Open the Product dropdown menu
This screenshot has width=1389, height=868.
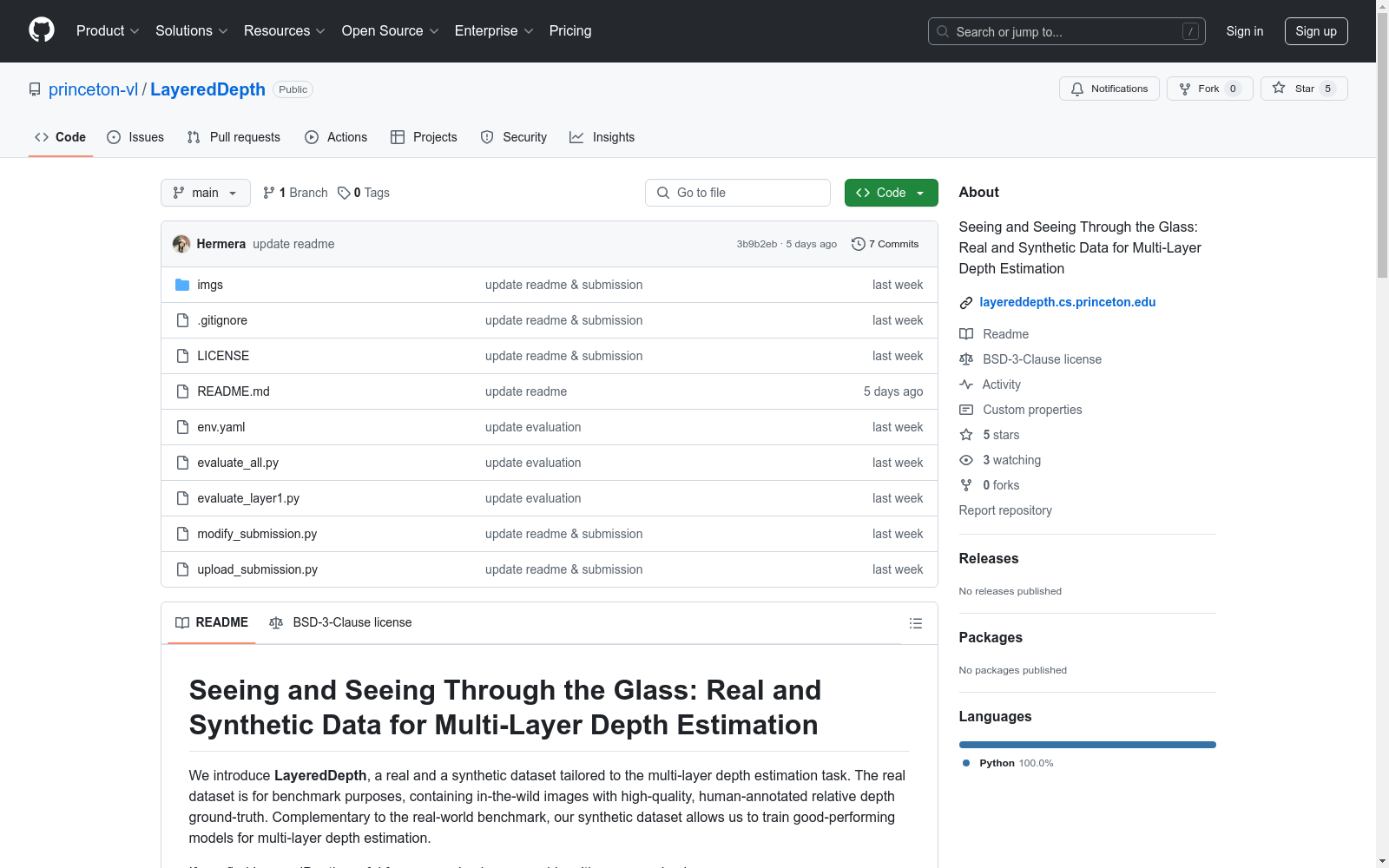108,31
